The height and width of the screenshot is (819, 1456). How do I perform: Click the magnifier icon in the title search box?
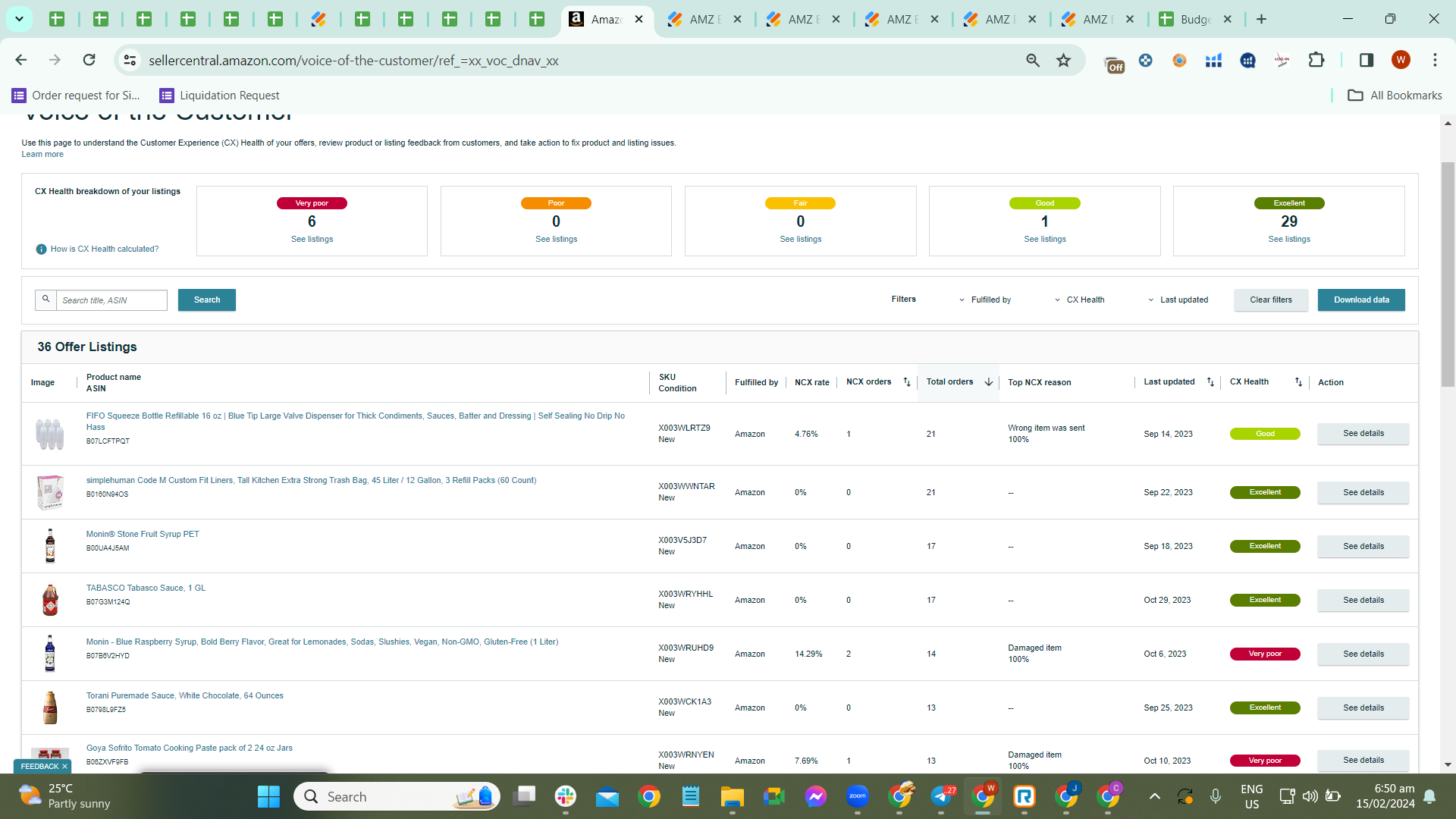point(45,300)
